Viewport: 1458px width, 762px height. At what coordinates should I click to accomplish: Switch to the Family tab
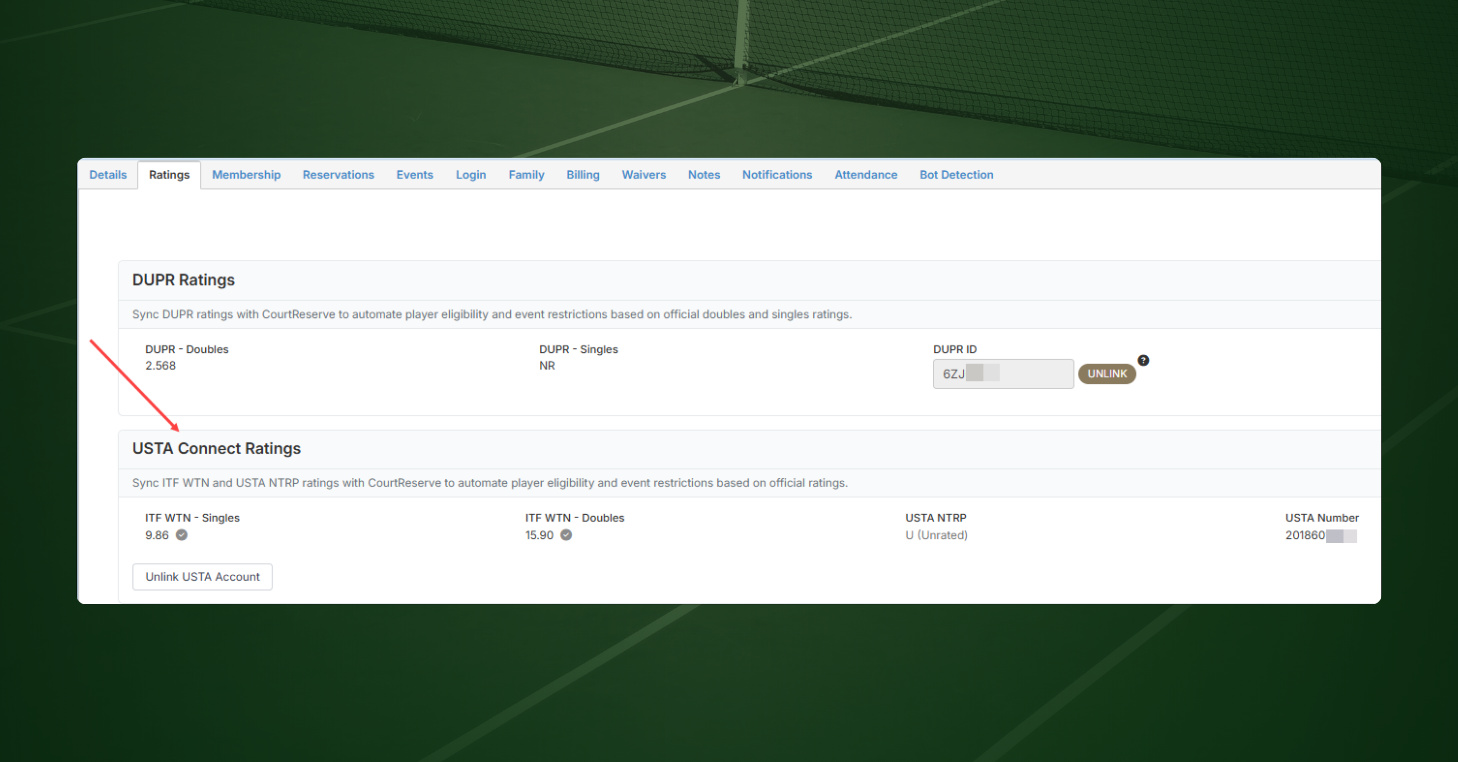[526, 175]
